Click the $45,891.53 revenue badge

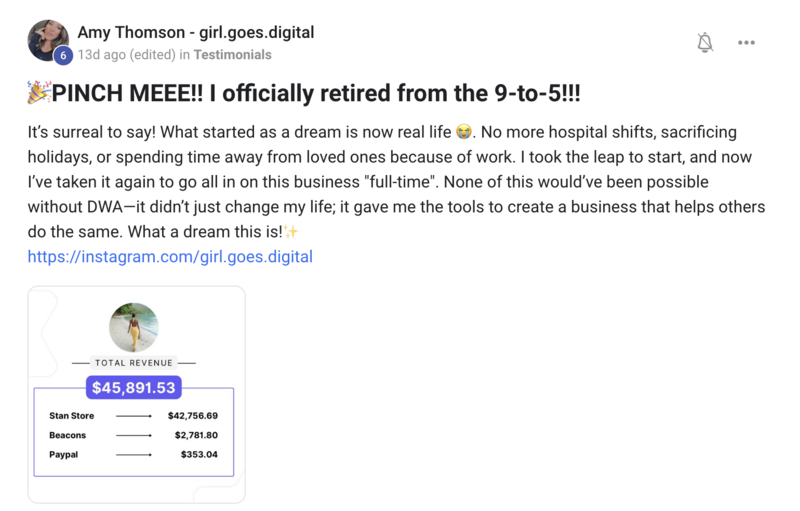click(134, 388)
